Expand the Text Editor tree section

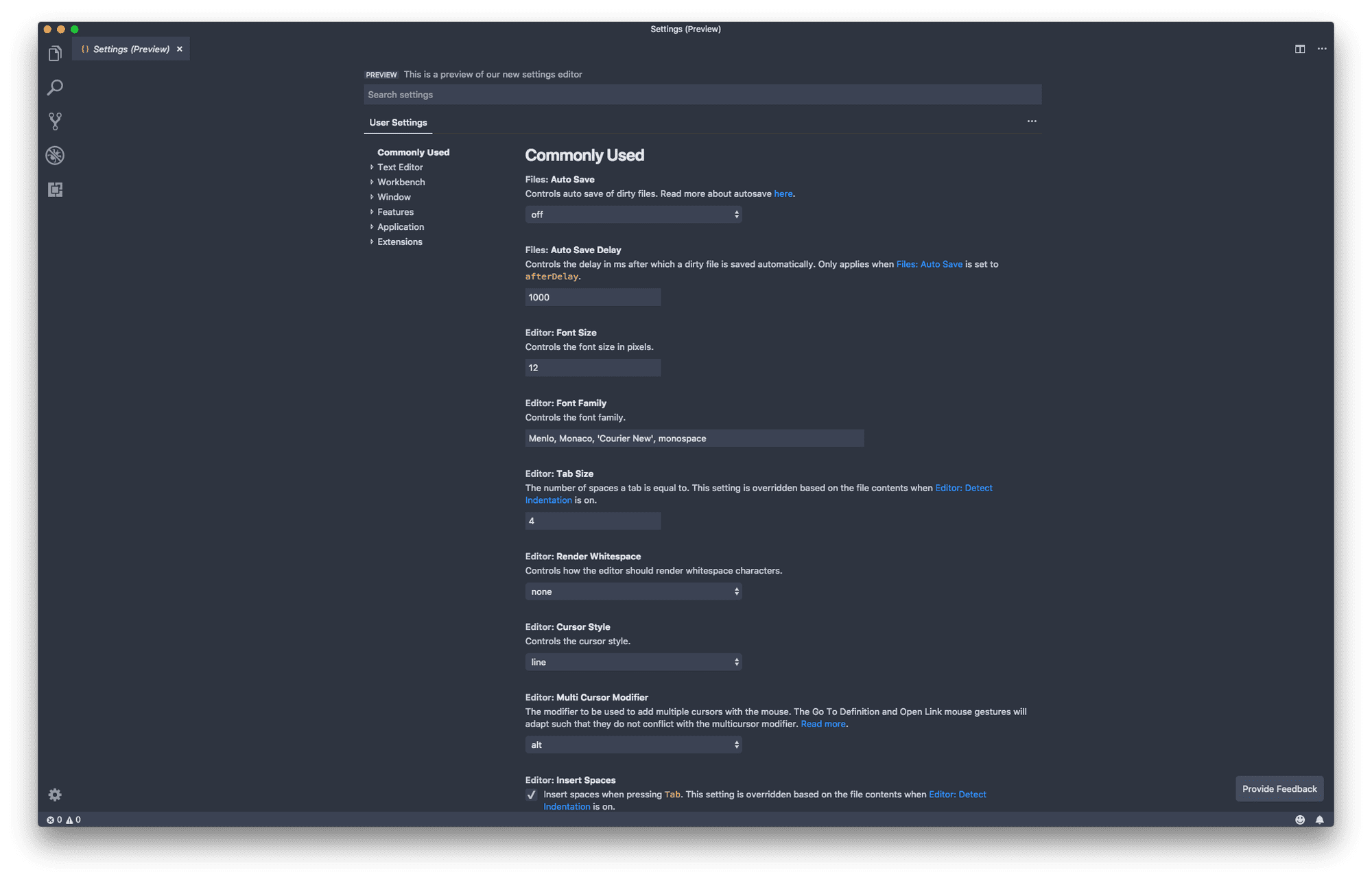(399, 167)
